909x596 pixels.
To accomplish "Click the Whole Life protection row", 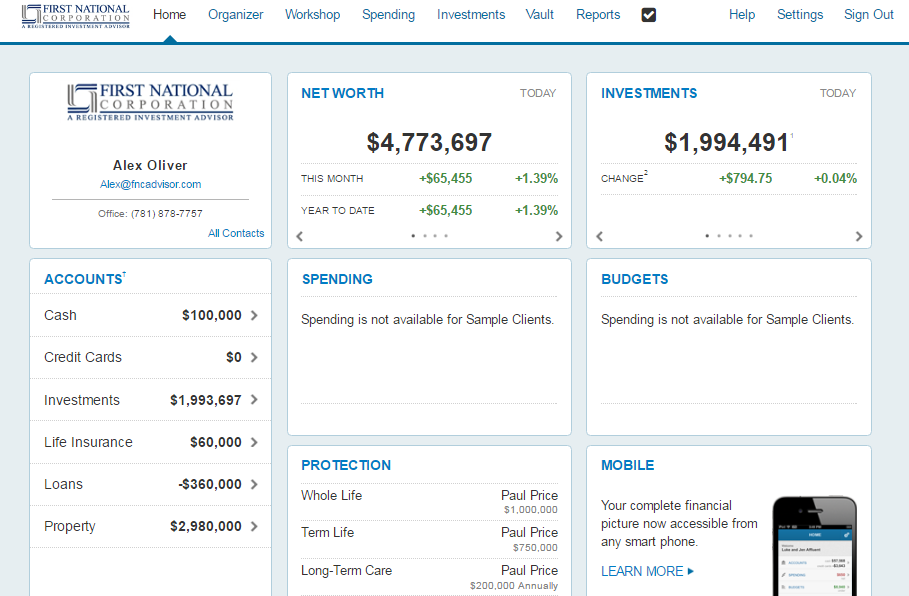I will 429,502.
